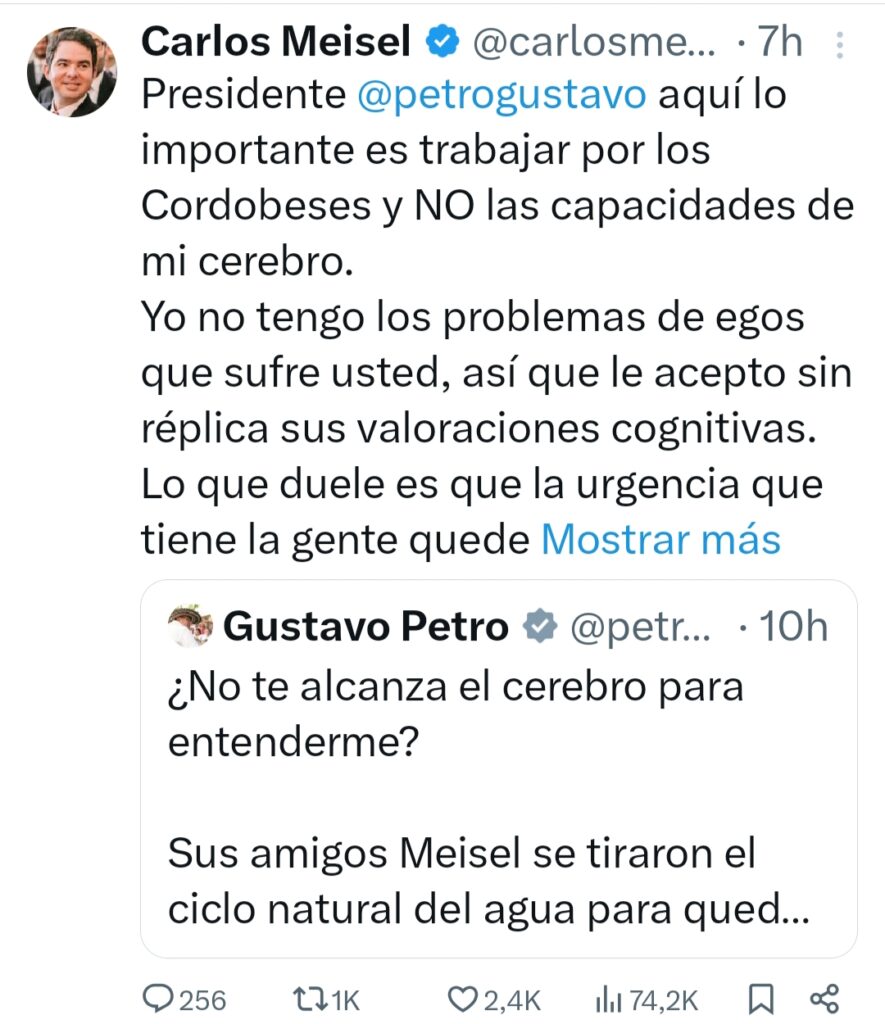Open the Gustavo Petro display name
Image resolution: width=885 pixels, height=1024 pixels.
click(366, 628)
